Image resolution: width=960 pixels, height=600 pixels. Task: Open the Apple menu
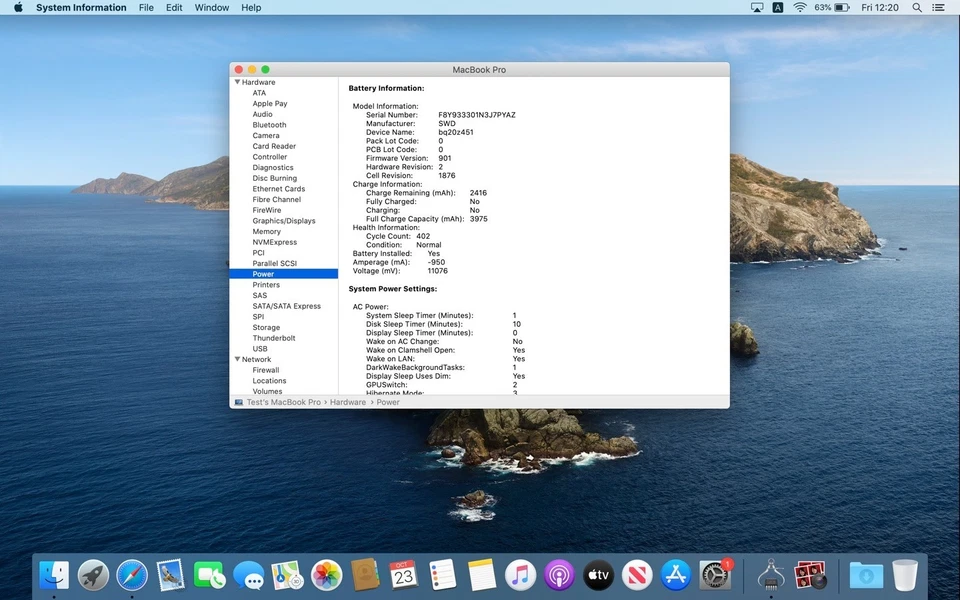[x=18, y=7]
